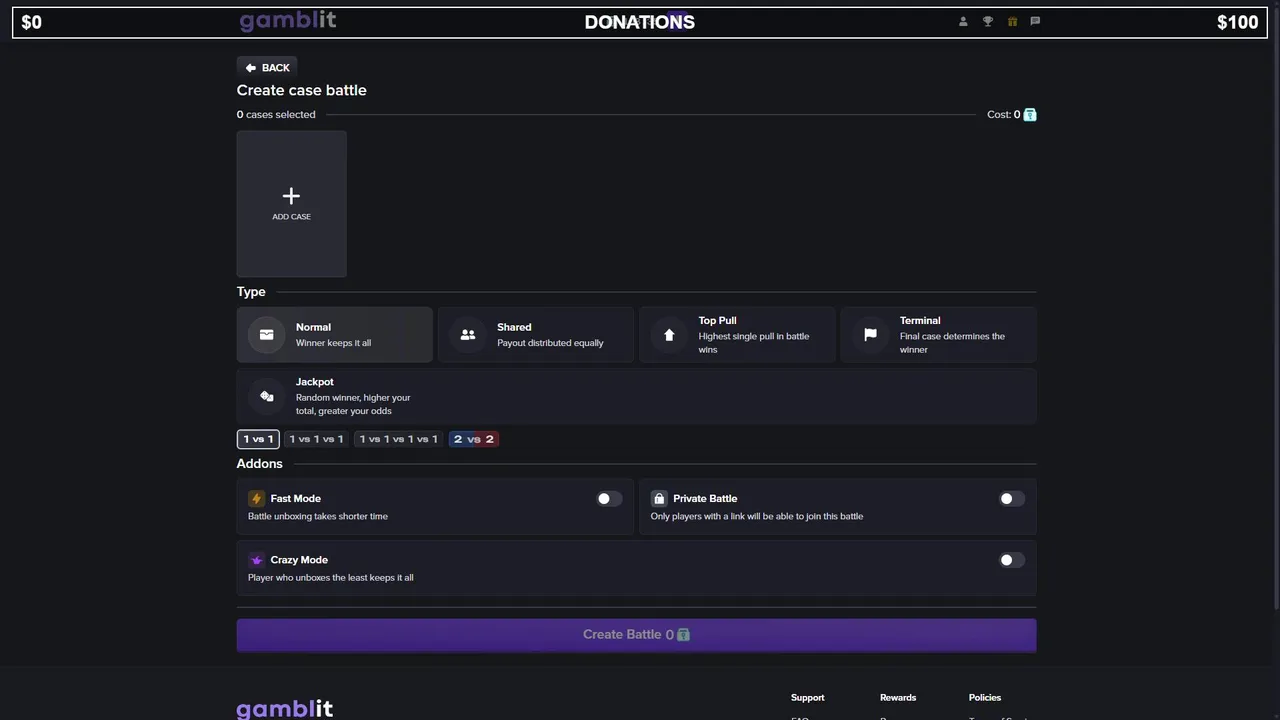Click the Crazy Mode jester icon
Screen dimensions: 1280x720
point(256,560)
